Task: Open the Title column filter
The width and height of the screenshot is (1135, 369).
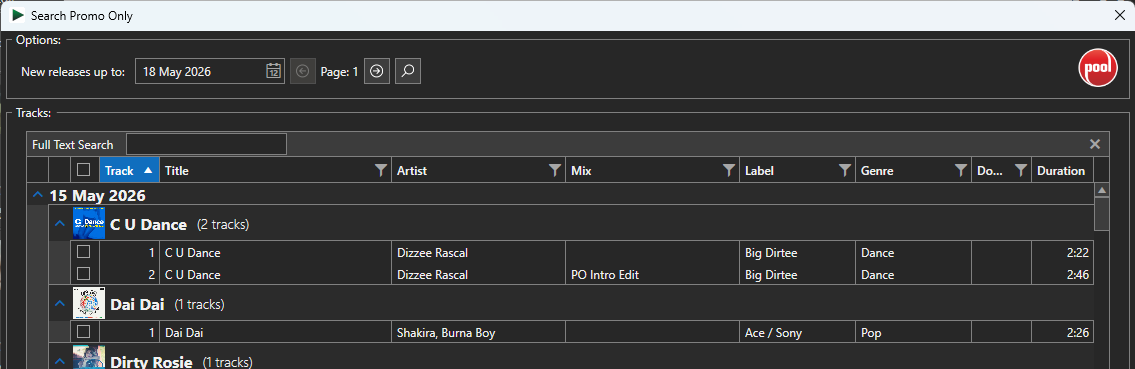Action: 381,171
